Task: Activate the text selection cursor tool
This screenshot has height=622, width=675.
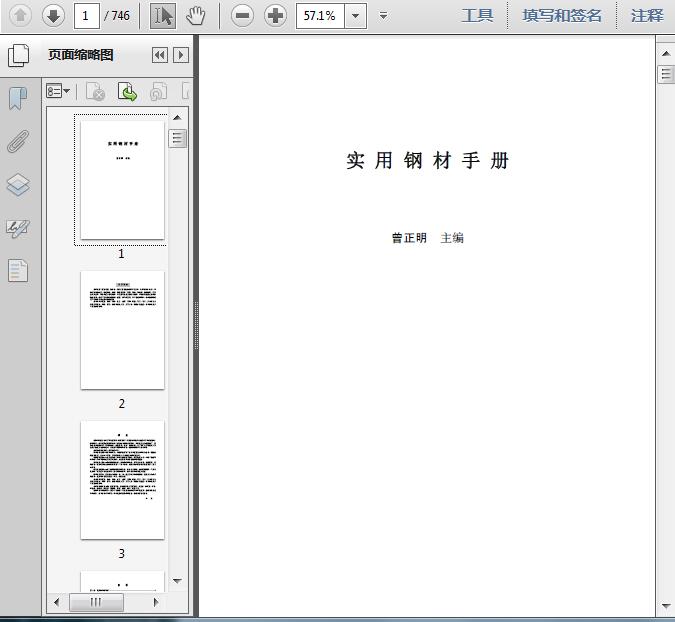Action: [163, 15]
